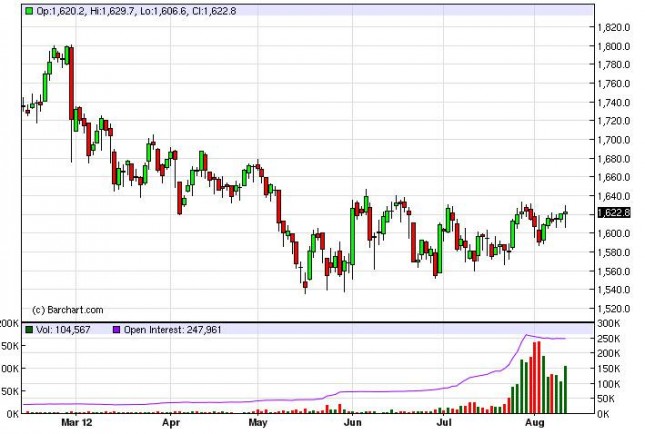Click the 'Jul' date axis label
This screenshot has height=434, width=645.
point(443,422)
